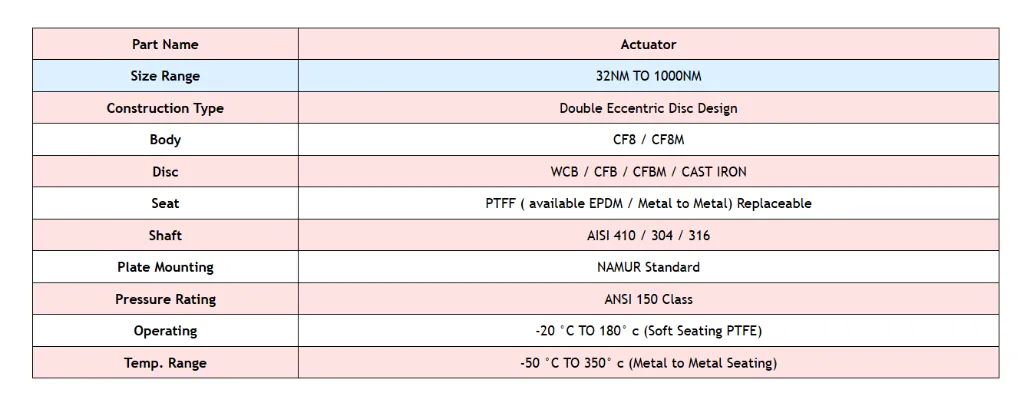The width and height of the screenshot is (1024, 406).
Task: Select the '32NM TO 1000NM' value
Action: click(648, 76)
